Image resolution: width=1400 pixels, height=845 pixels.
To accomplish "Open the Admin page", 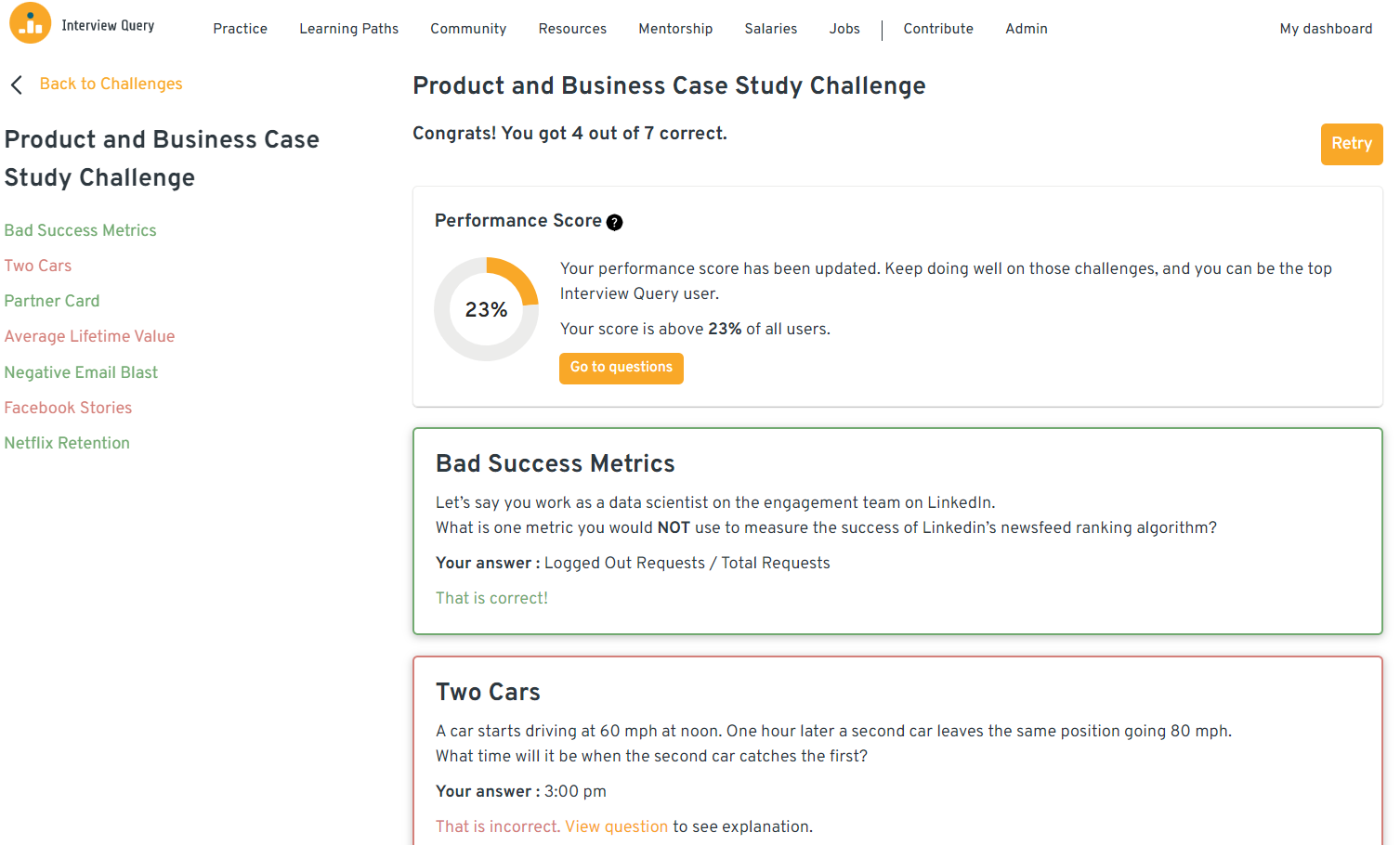I will coord(1026,29).
